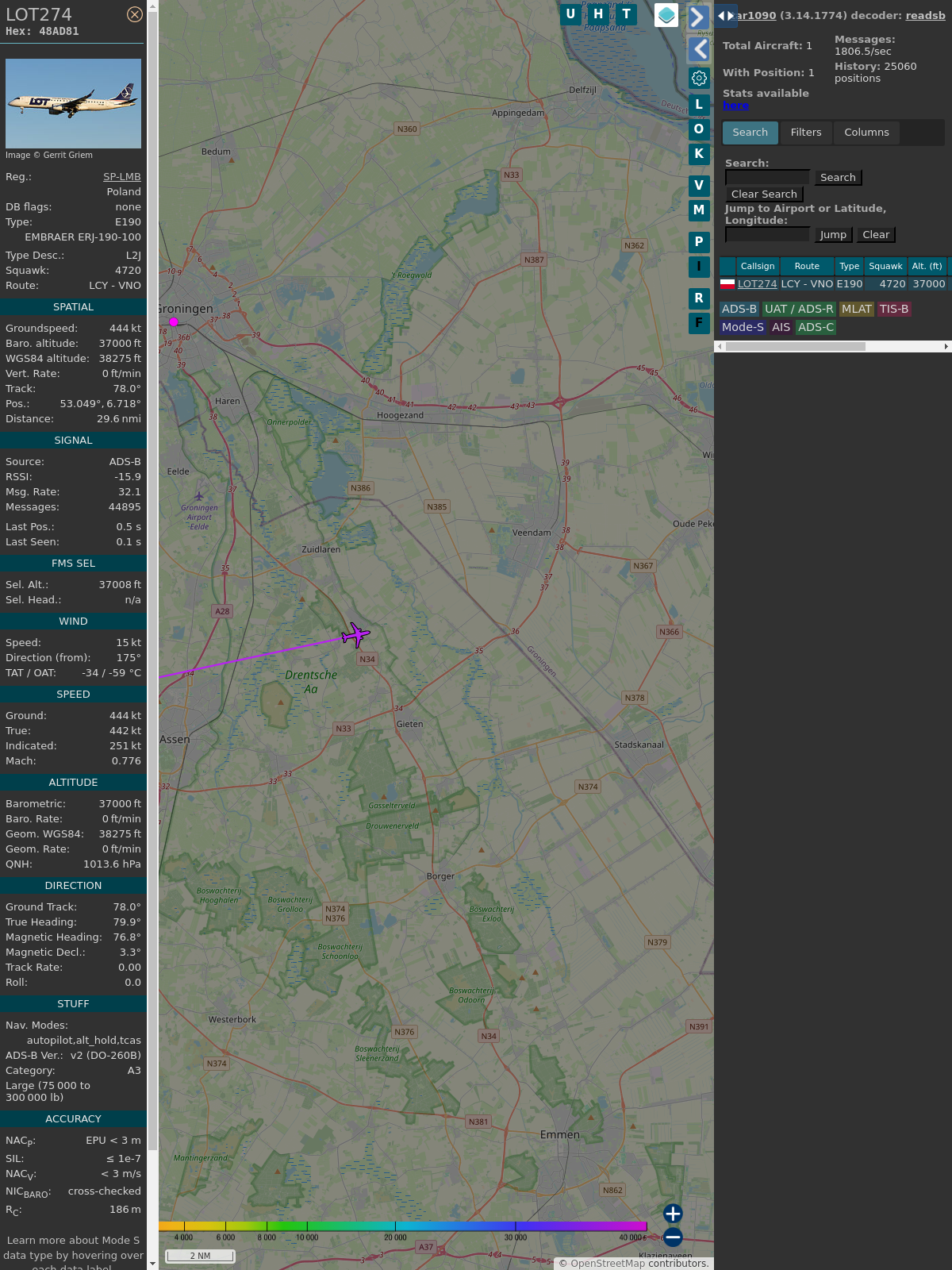Toggle the O map option button
This screenshot has width=952, height=1270.
coord(699,129)
